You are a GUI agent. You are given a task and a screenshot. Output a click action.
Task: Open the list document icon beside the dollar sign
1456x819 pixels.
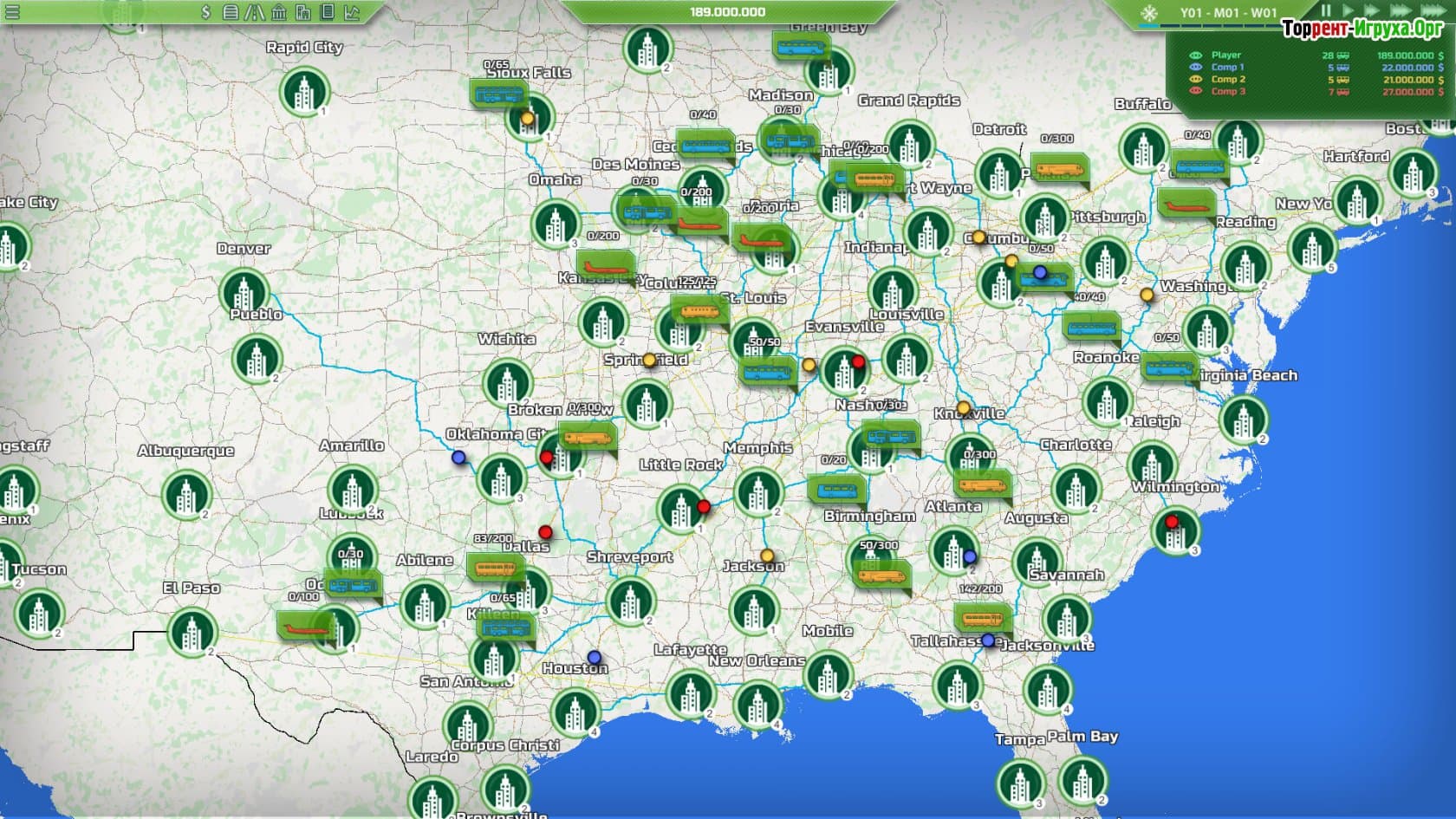tap(231, 12)
